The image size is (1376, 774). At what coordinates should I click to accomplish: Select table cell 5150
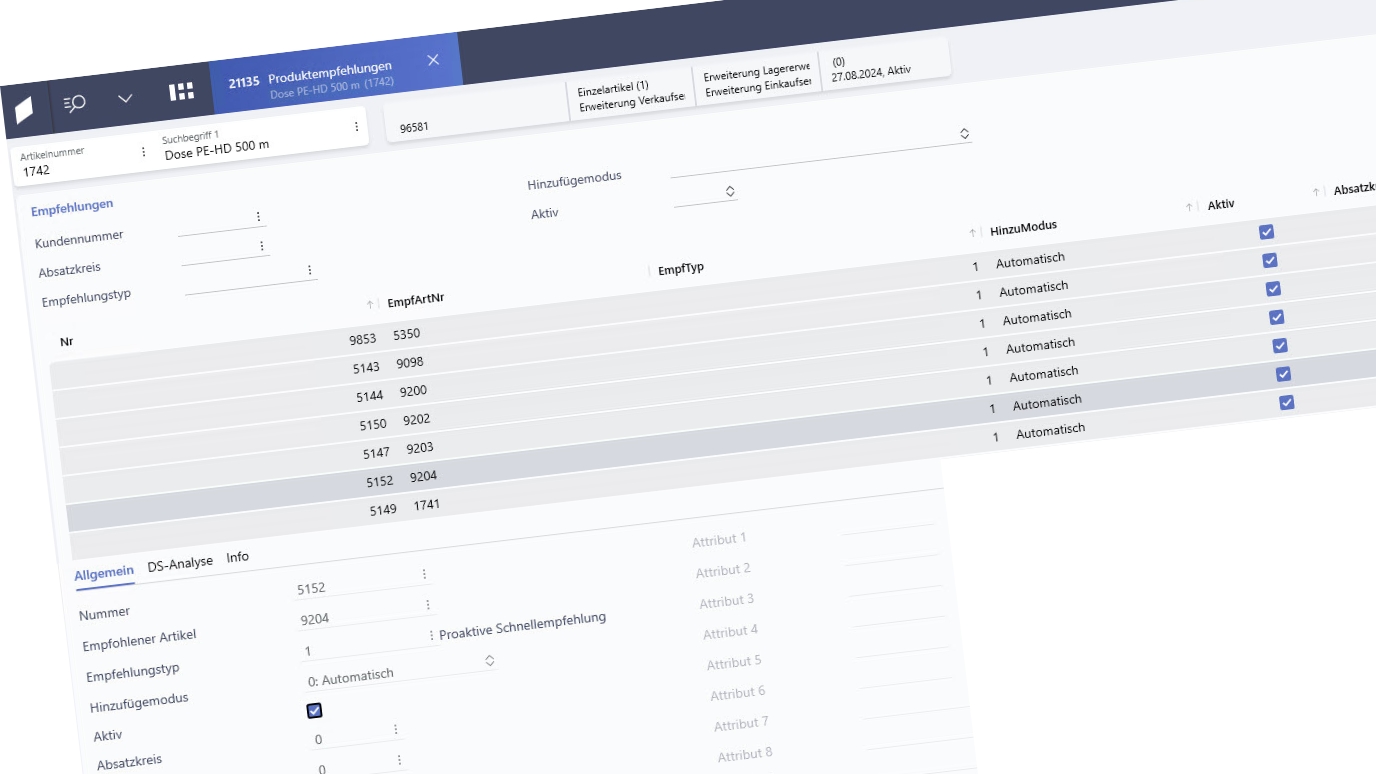373,425
